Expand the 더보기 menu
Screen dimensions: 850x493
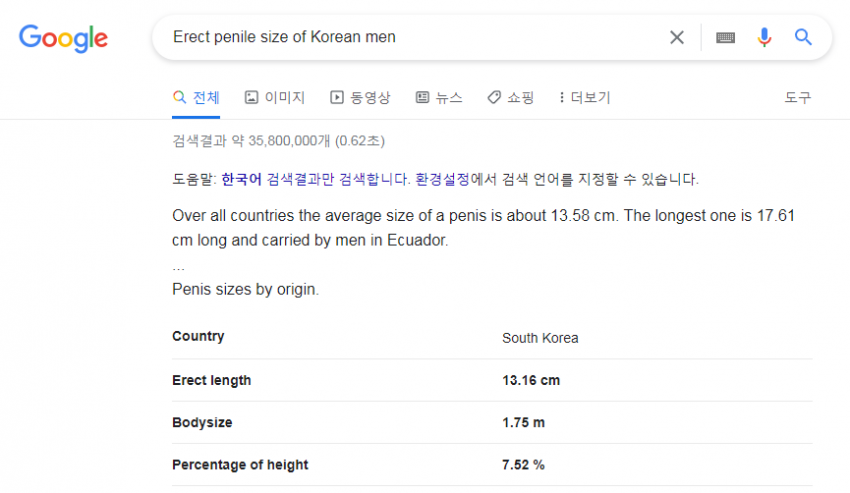pos(585,98)
